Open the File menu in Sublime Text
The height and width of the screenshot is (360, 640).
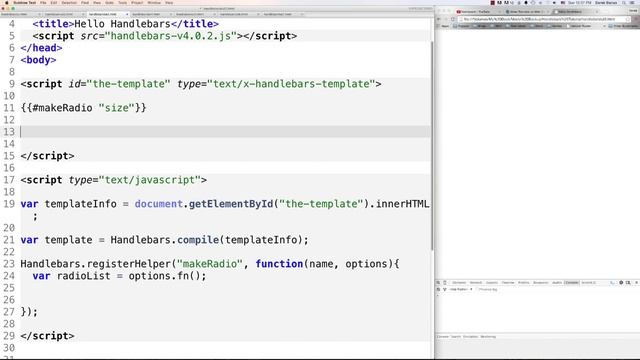tap(43, 3)
